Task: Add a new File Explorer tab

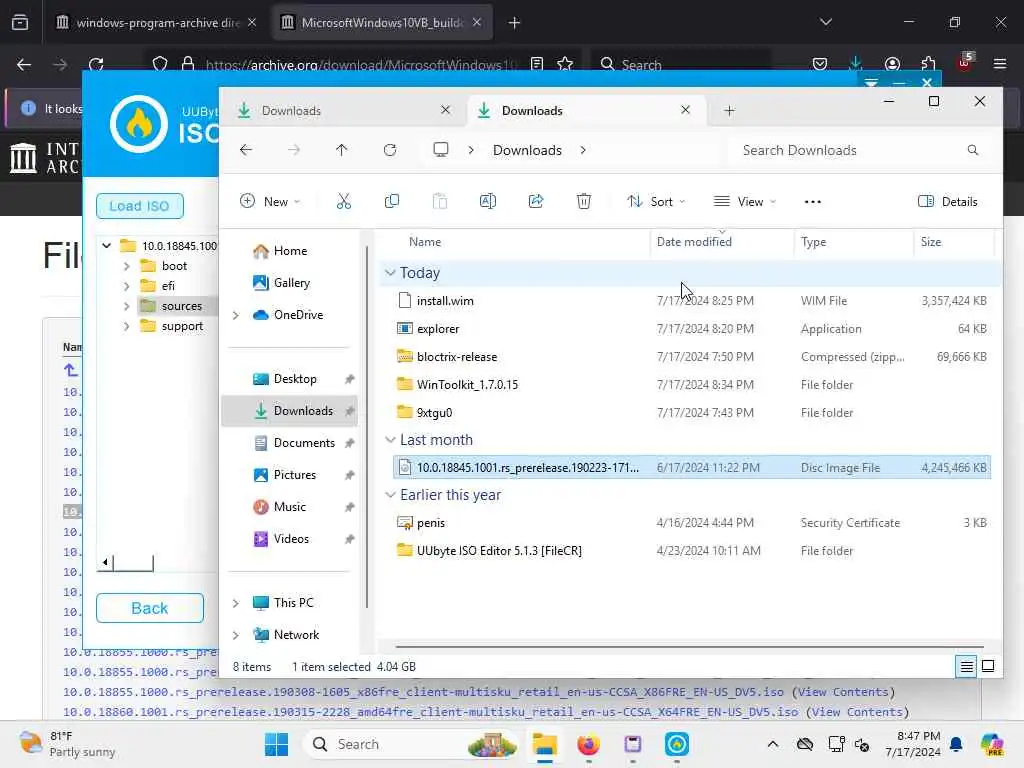Action: (x=729, y=111)
